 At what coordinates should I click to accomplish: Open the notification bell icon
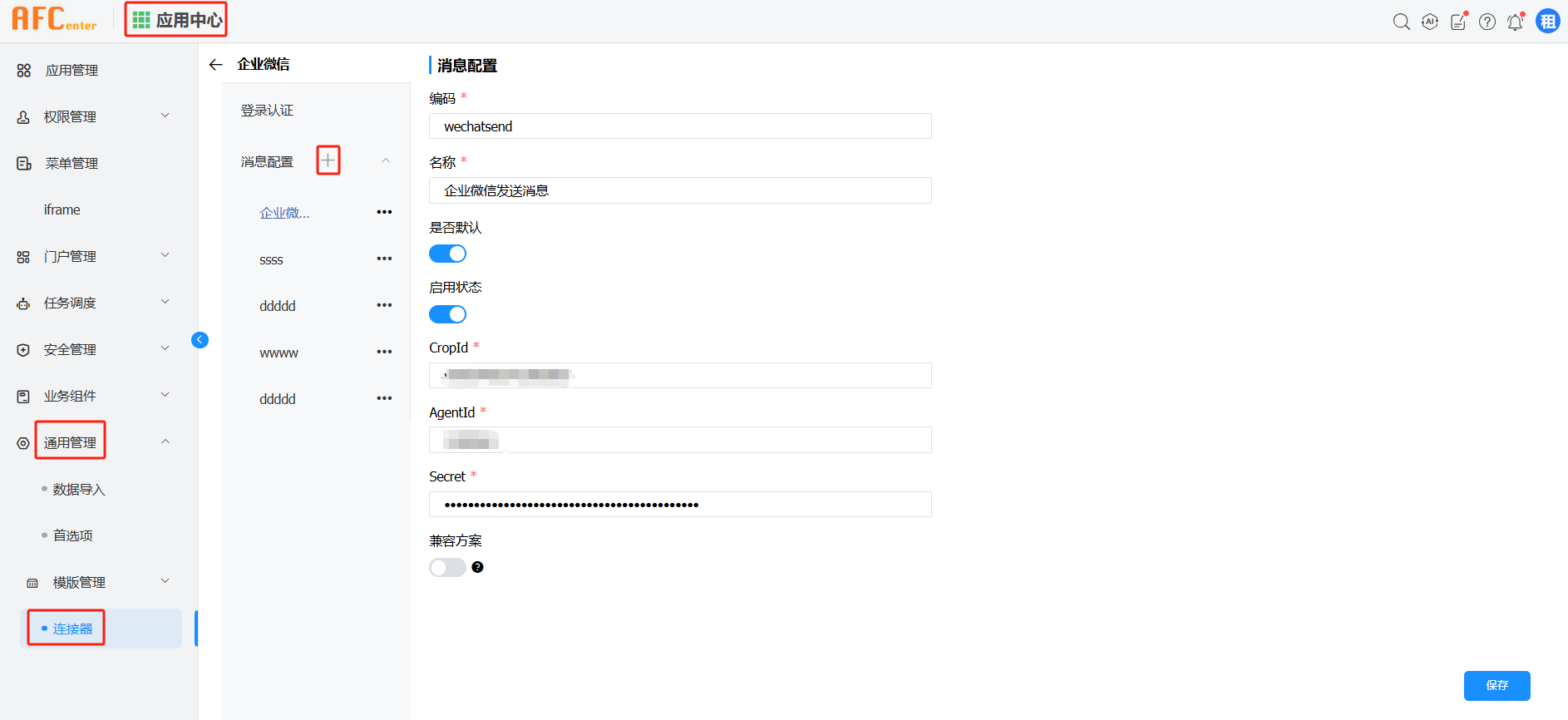click(x=1515, y=22)
